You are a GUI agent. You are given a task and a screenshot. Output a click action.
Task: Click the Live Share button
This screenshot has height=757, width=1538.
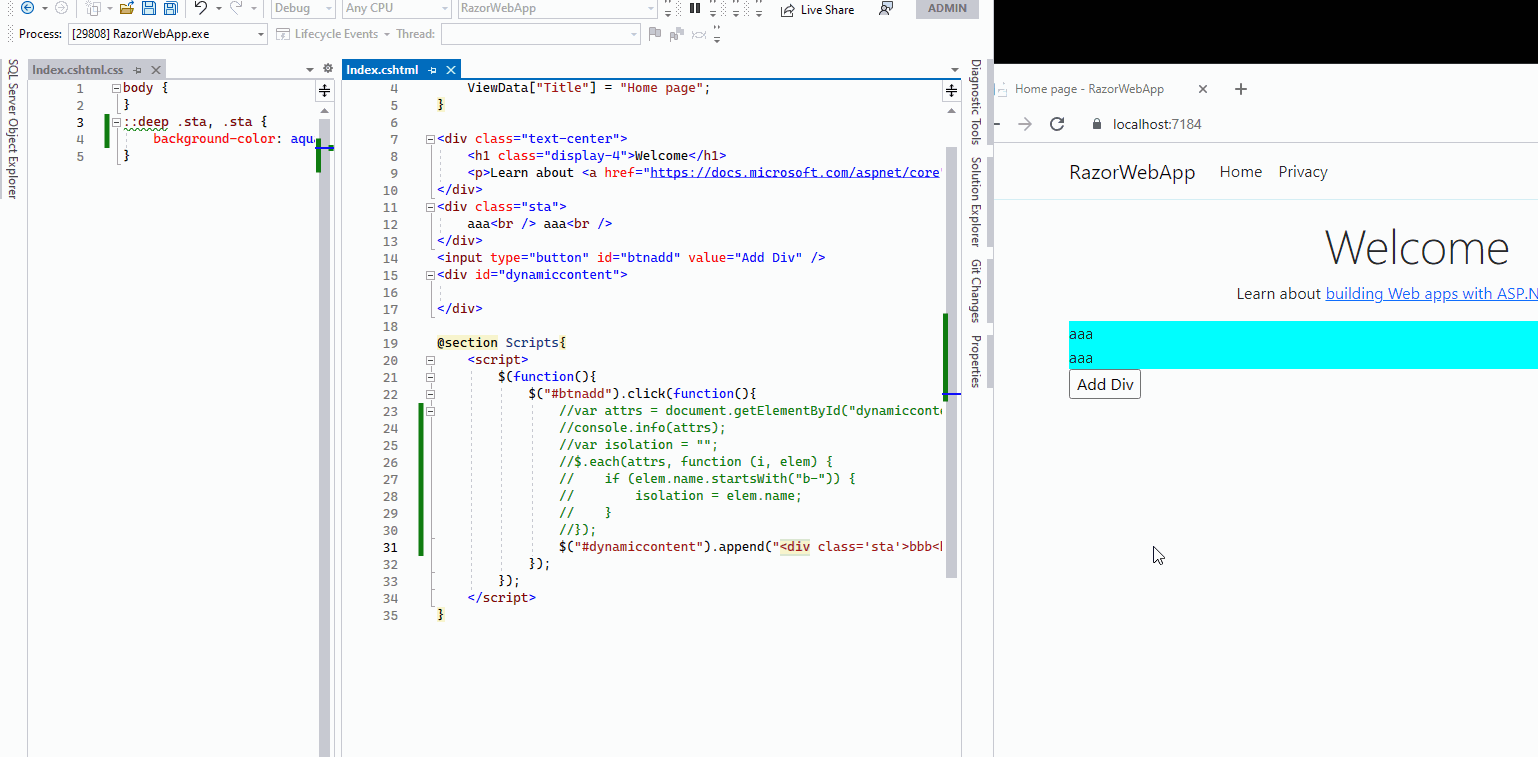coord(817,9)
